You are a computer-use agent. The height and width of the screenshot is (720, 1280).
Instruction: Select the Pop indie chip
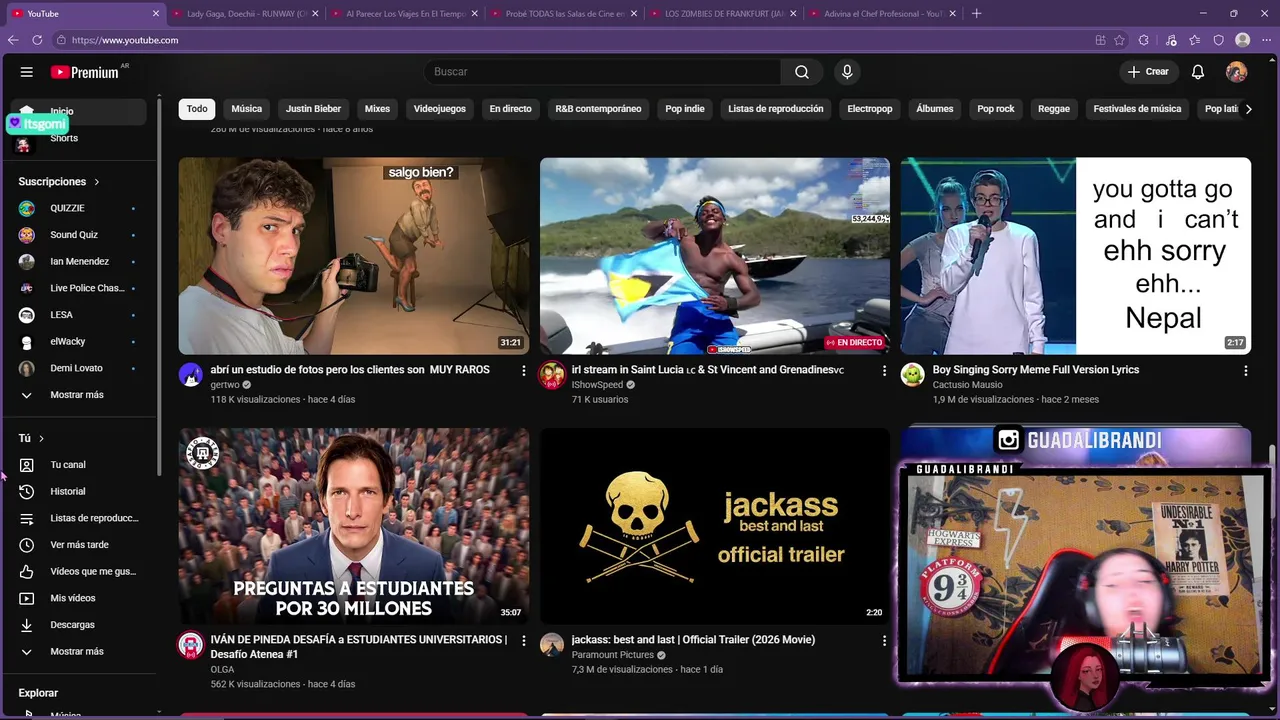[685, 109]
